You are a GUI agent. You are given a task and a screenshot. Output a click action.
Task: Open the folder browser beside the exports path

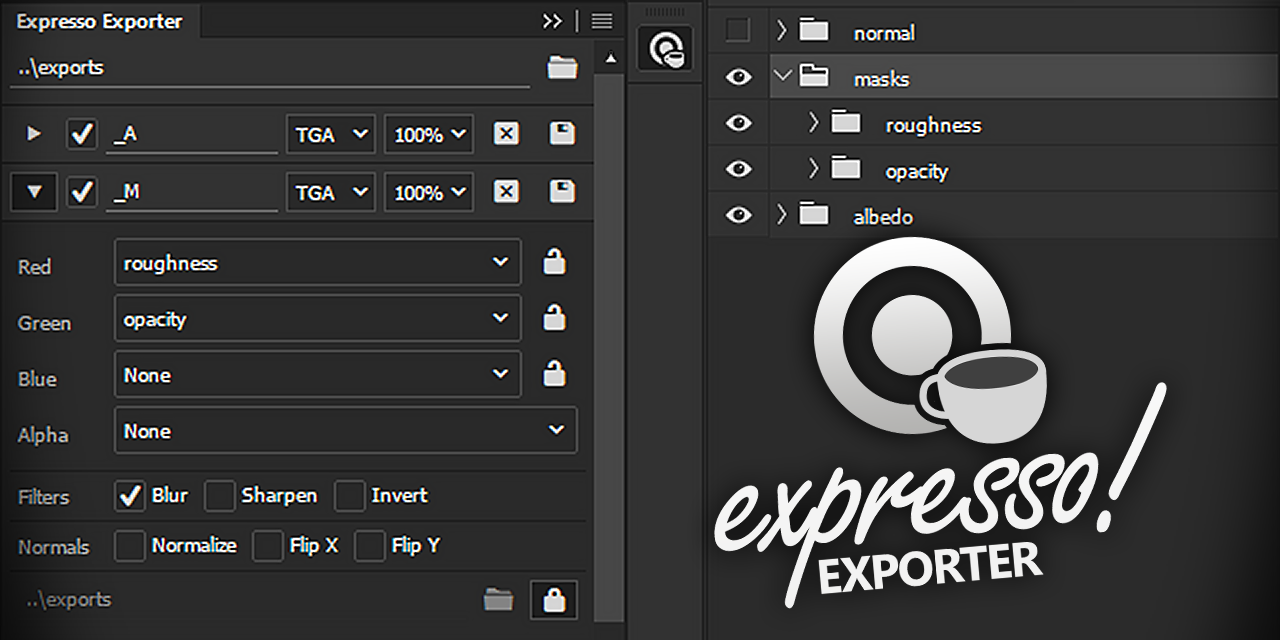point(562,68)
